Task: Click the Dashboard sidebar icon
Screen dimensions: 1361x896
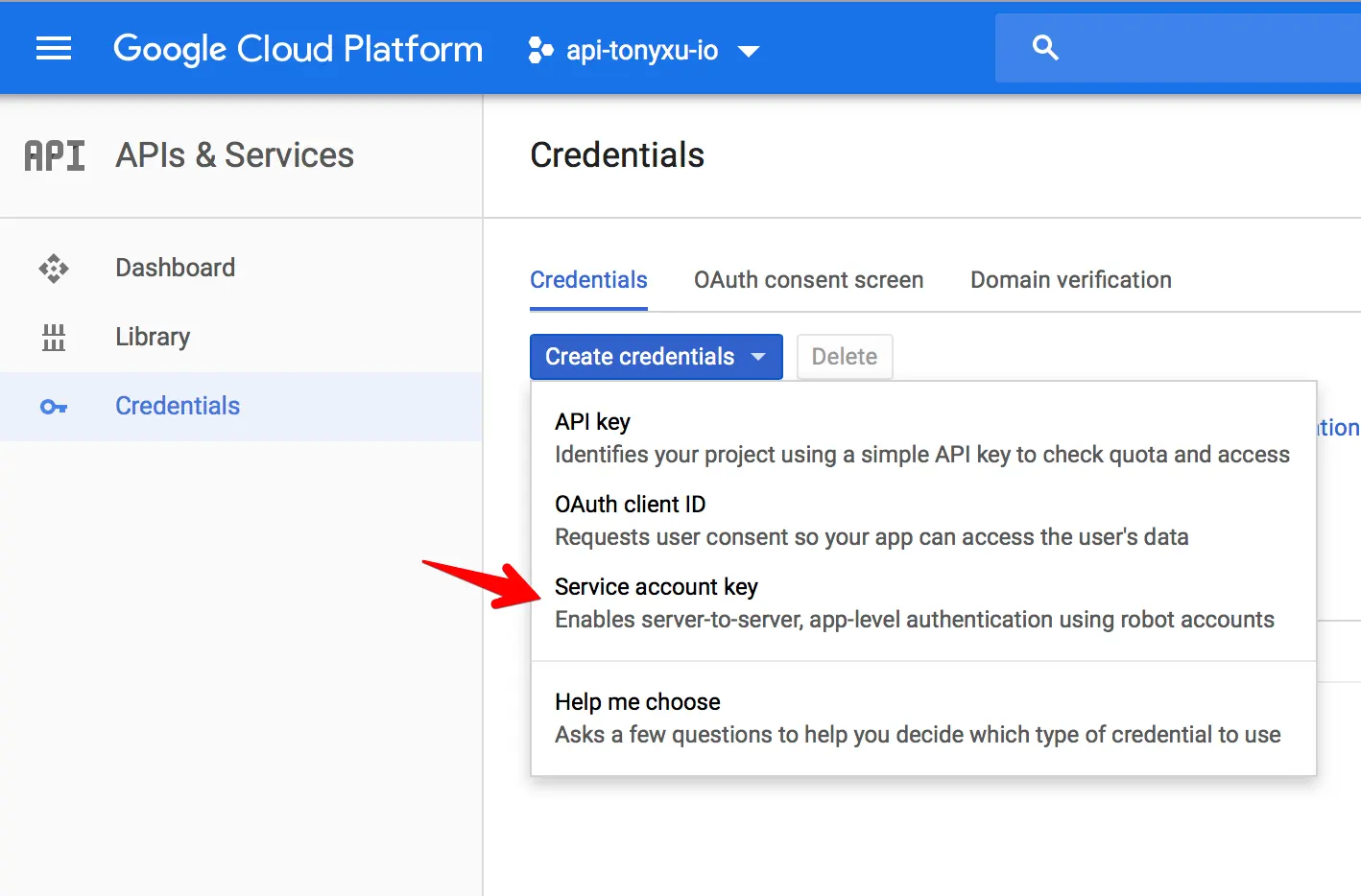Action: 54,269
